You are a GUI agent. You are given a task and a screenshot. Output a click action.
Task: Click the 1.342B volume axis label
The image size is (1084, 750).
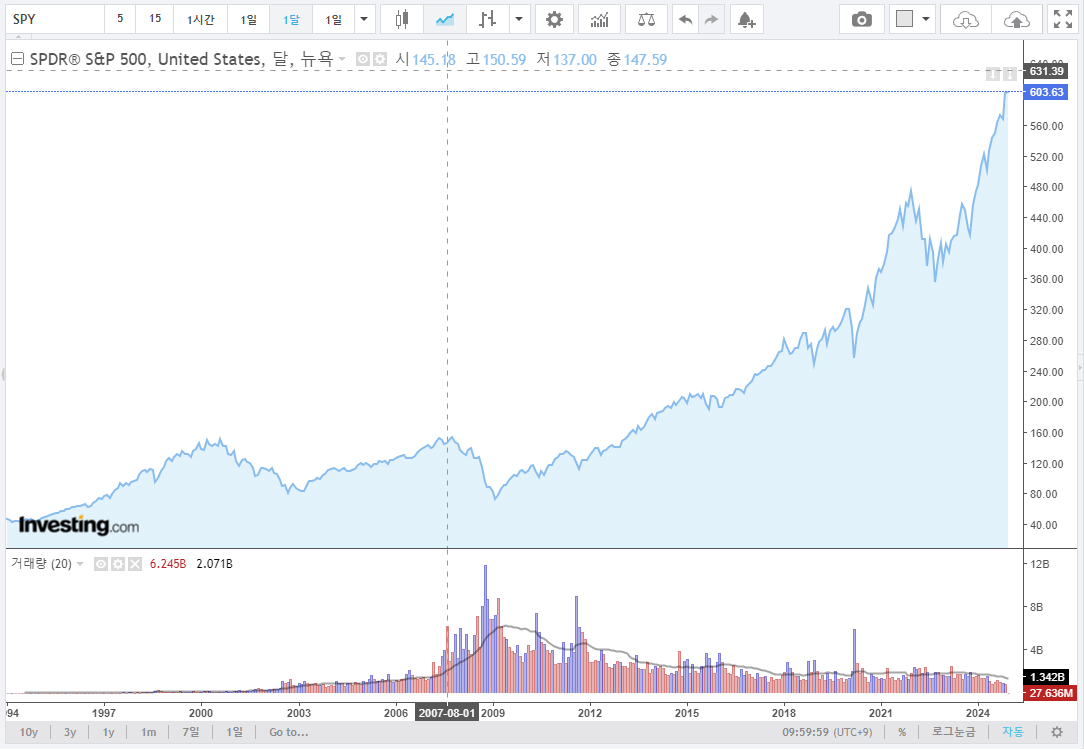(x=1047, y=677)
